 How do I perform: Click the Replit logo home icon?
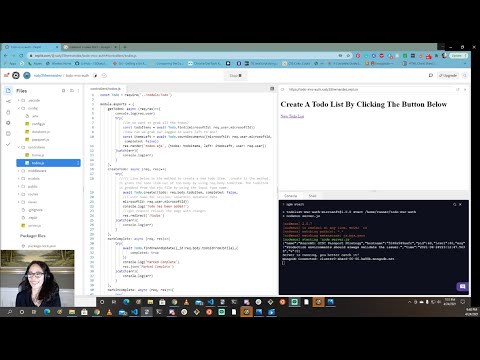point(16,76)
